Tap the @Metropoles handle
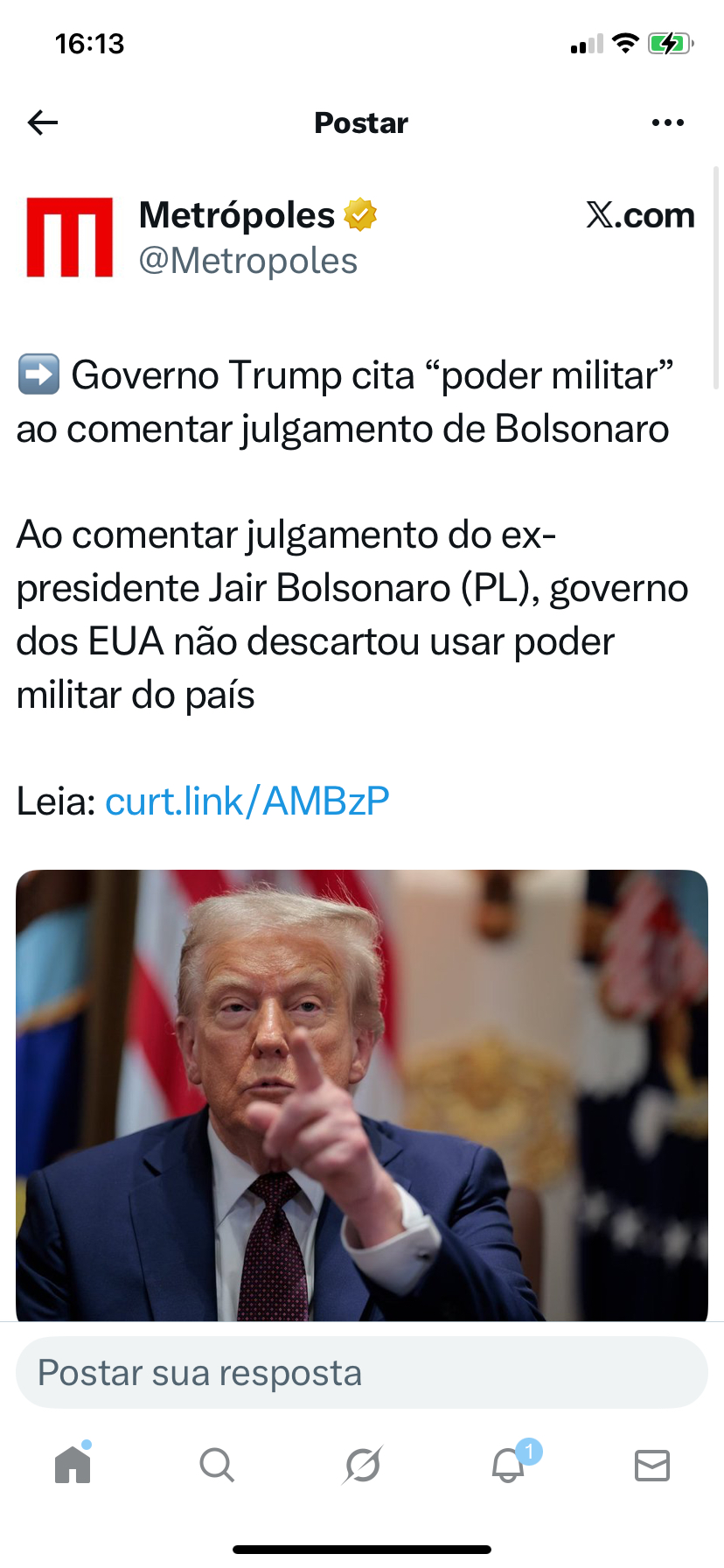The image size is (724, 1568). 248,261
